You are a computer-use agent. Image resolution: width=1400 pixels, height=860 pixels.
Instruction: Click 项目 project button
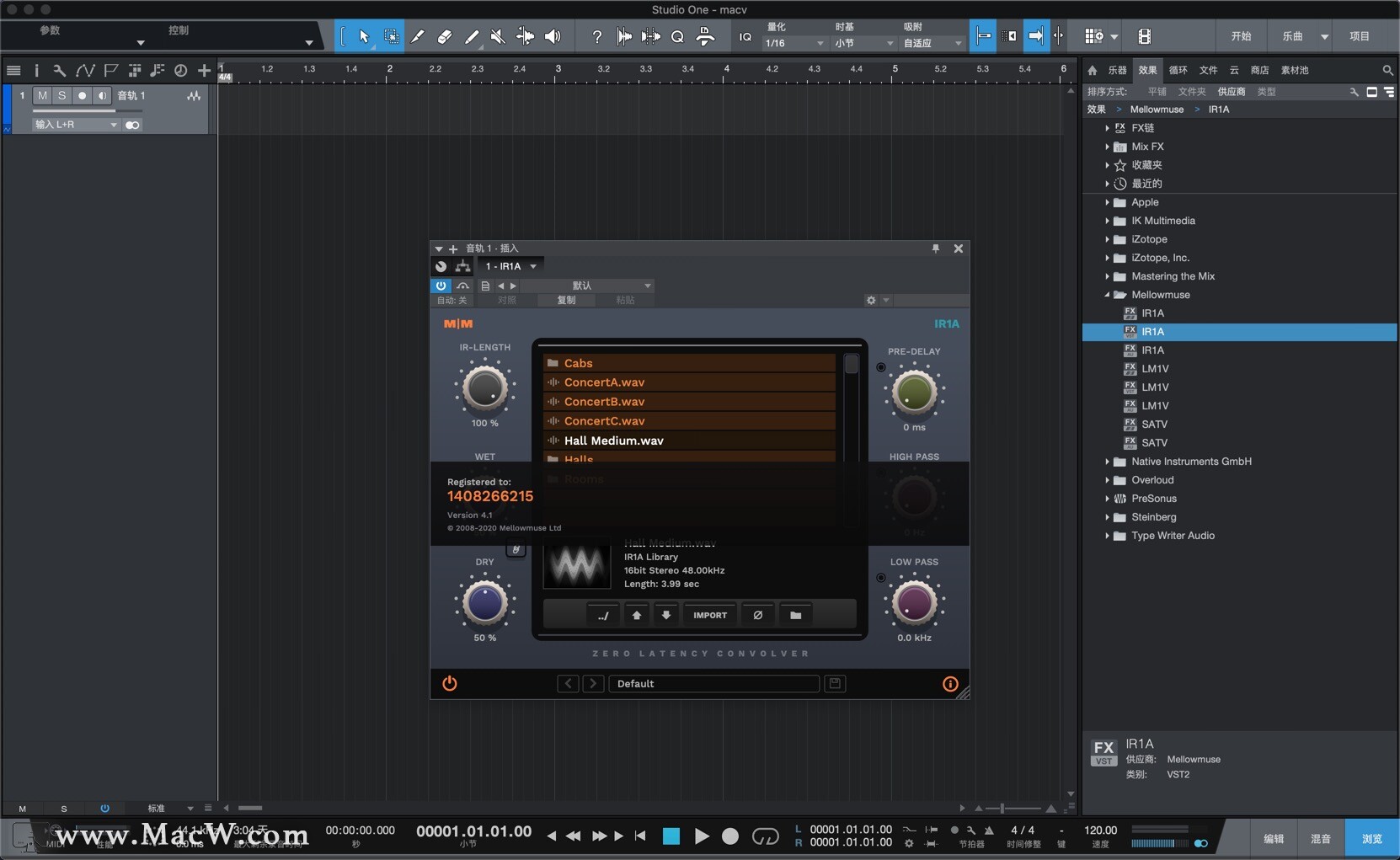coord(1360,36)
